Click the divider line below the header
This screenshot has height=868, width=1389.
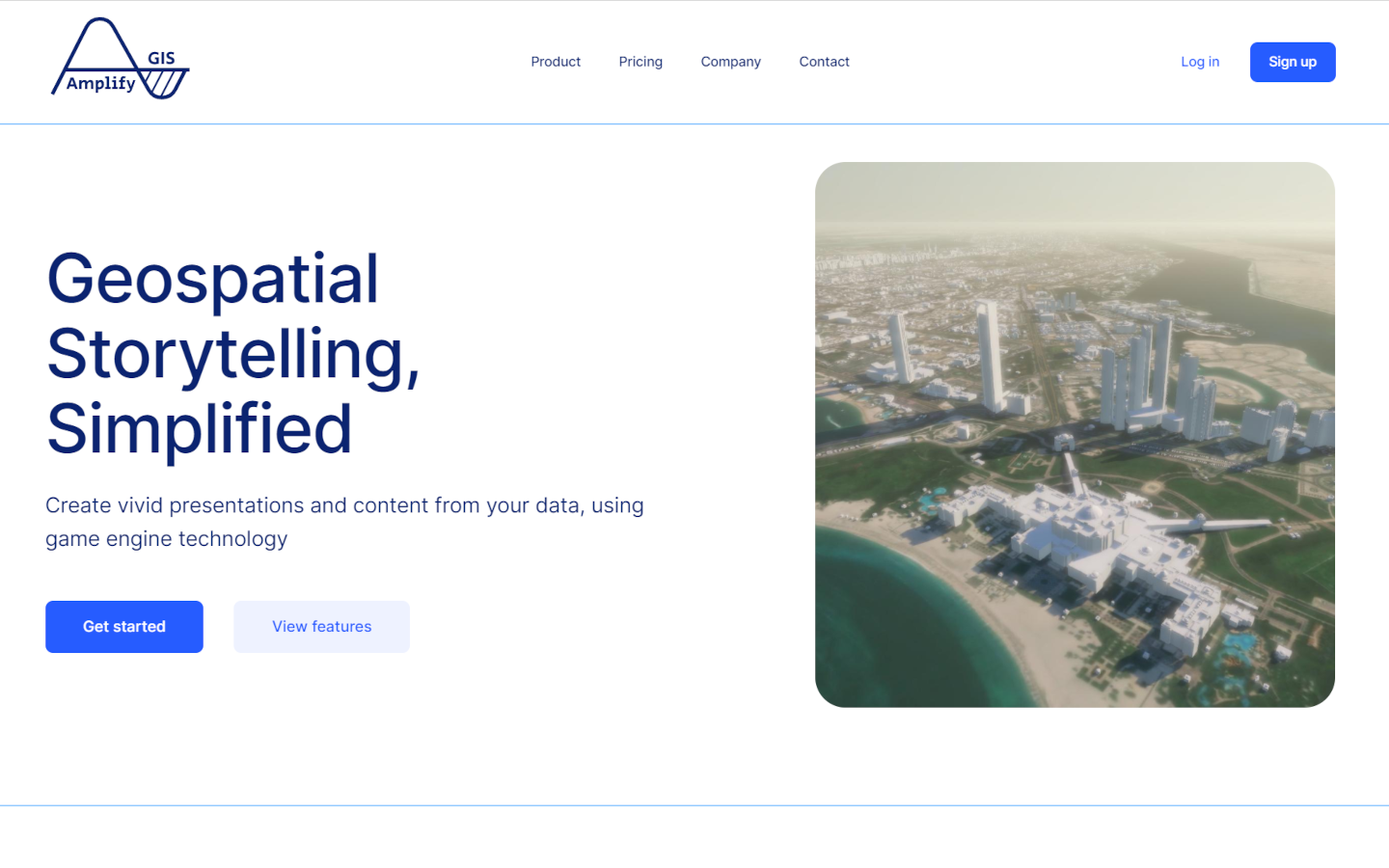pos(694,123)
